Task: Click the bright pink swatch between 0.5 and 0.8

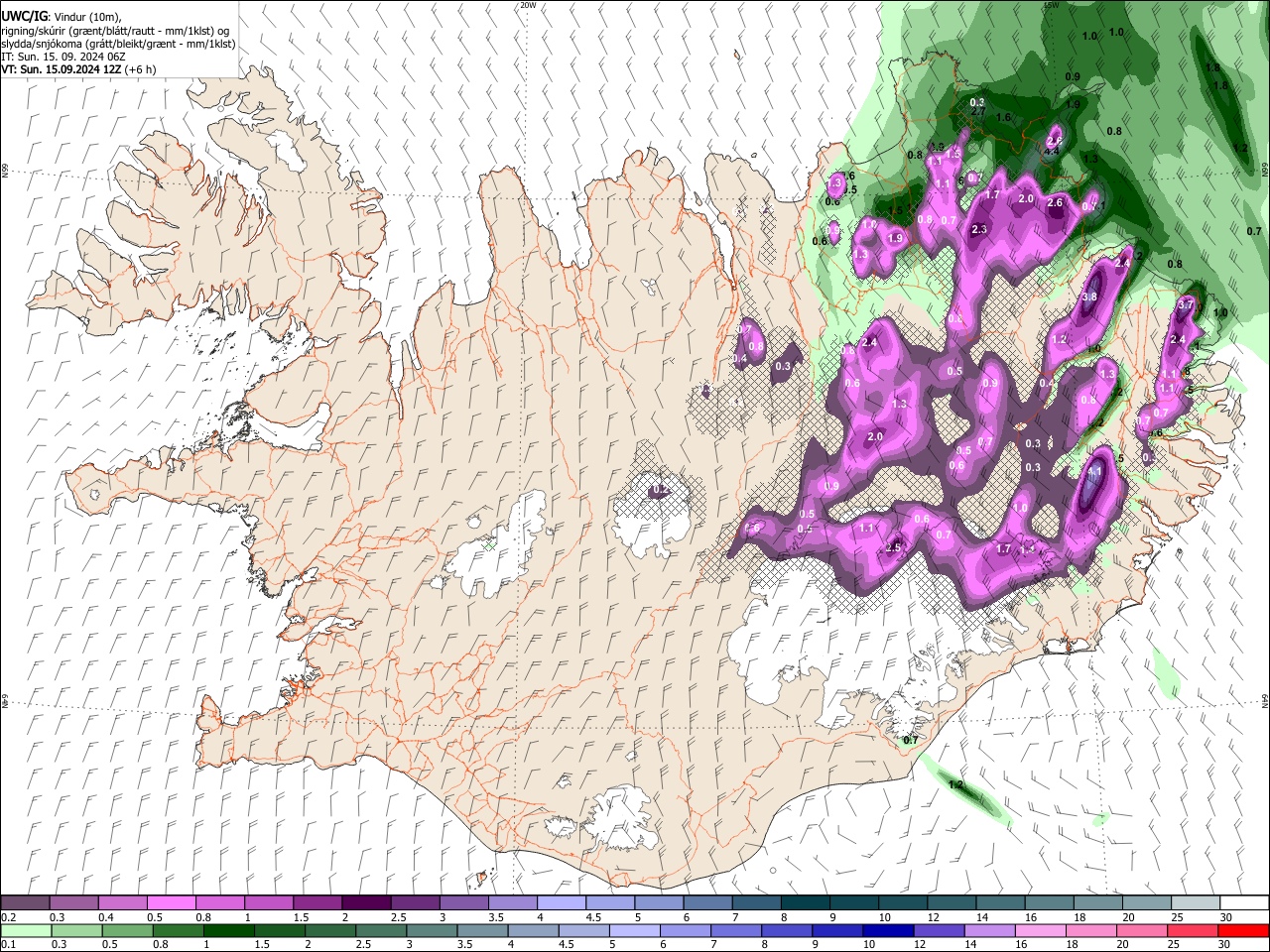Action: pyautogui.click(x=171, y=902)
